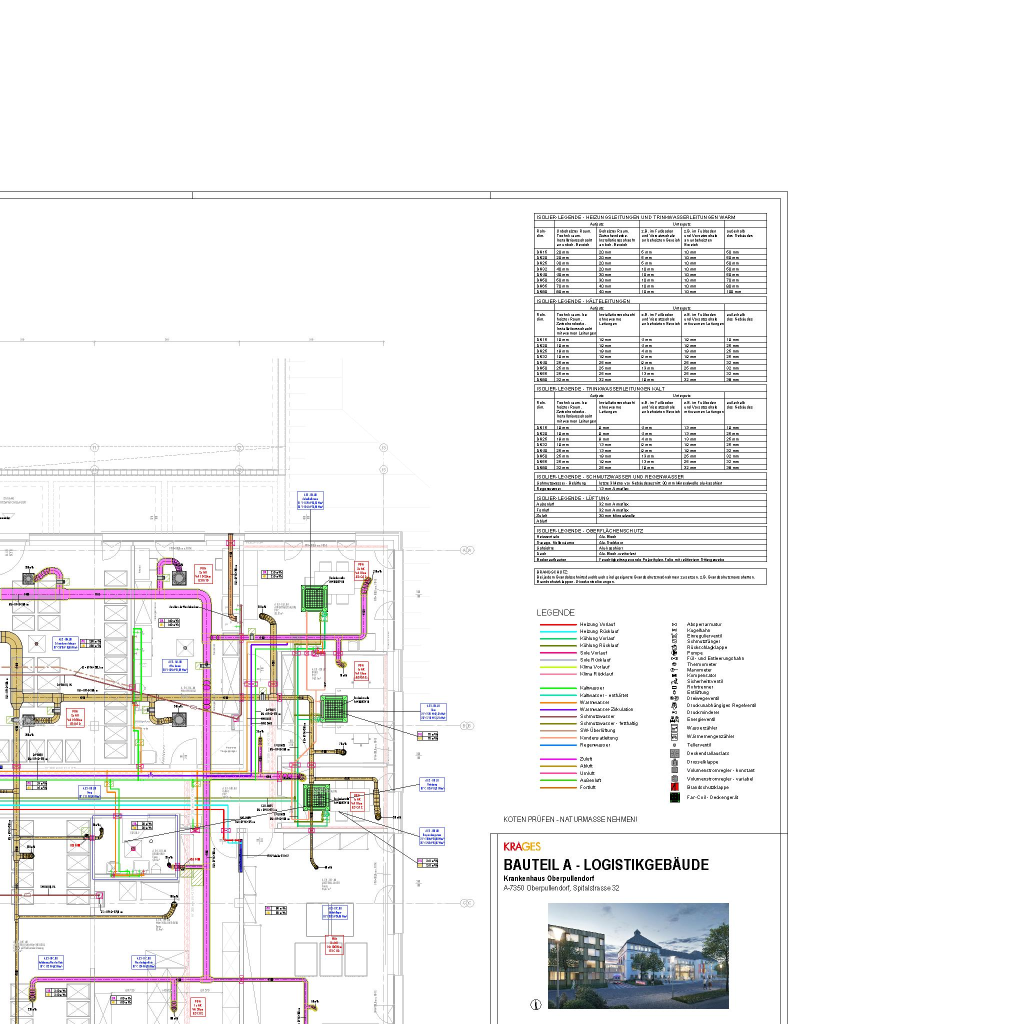
Task: Click the Isolier-Legende Kälteleitungen table header
Action: 585,300
